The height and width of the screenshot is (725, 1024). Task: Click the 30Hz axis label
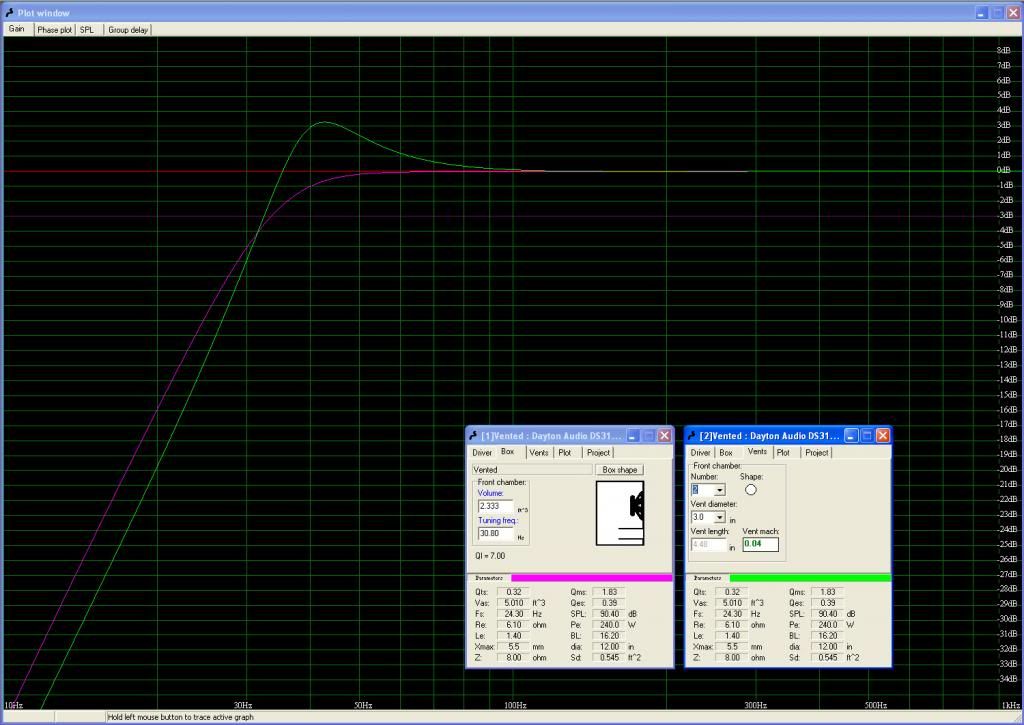[243, 705]
